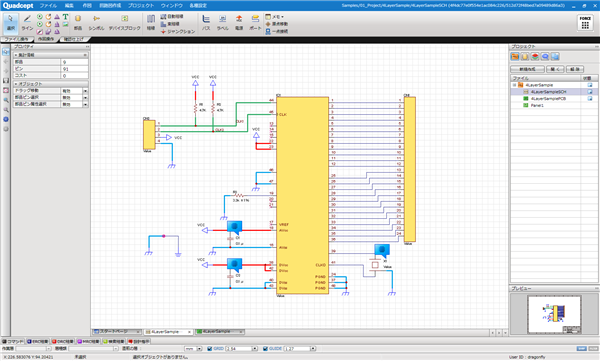Select the ライン (line) drawing tool
Image resolution: width=600 pixels, height=361 pixels.
pos(27,23)
